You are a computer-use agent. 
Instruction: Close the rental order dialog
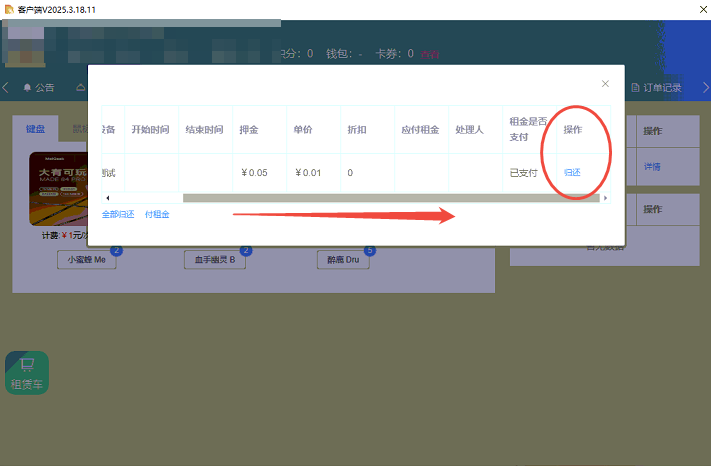605,84
